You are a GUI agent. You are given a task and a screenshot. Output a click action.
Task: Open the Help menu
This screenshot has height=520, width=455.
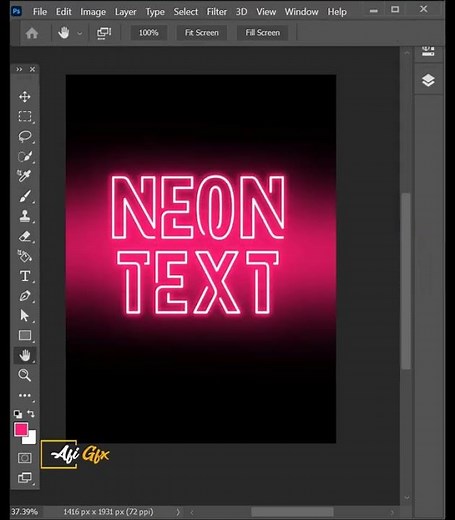(337, 12)
